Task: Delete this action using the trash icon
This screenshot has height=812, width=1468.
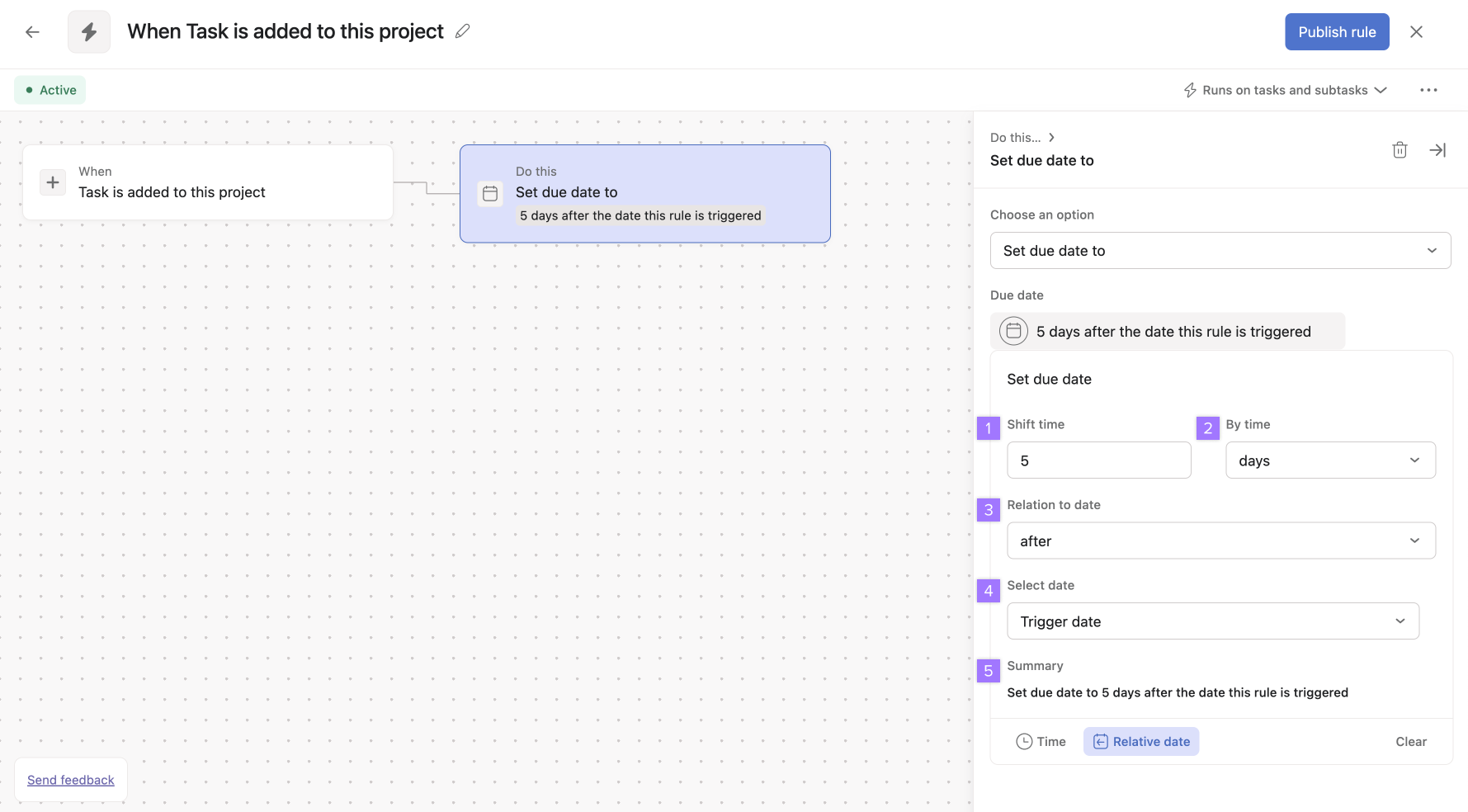Action: coord(1400,149)
